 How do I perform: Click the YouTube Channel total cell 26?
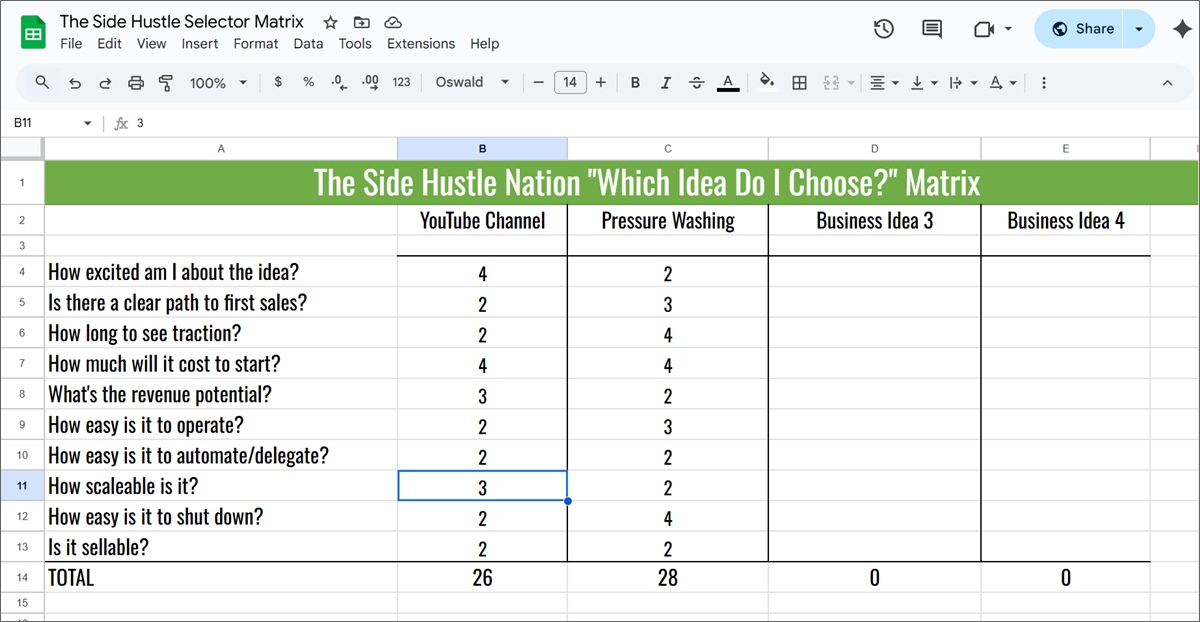(482, 578)
